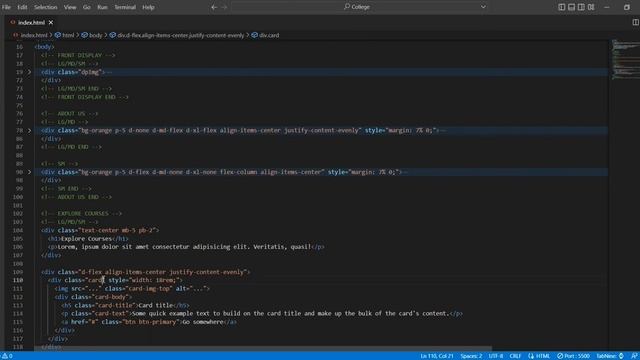
Task: Close the index.html tab
Action: tap(51, 22)
